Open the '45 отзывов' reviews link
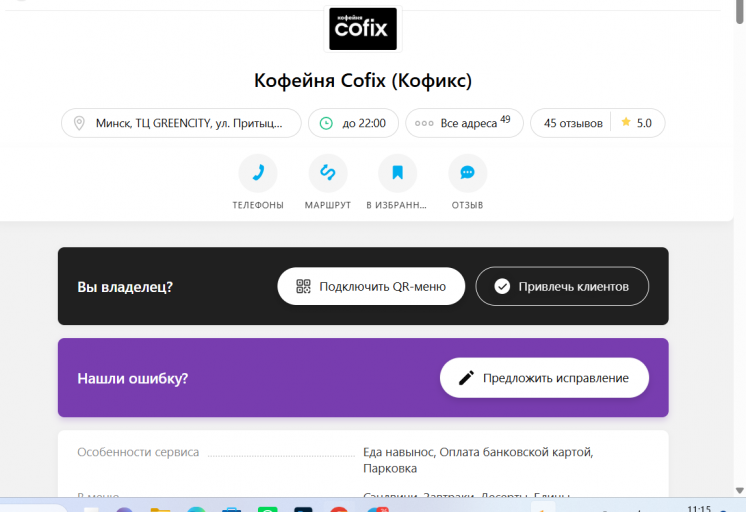Screen dimensions: 746x512 click(x=573, y=123)
